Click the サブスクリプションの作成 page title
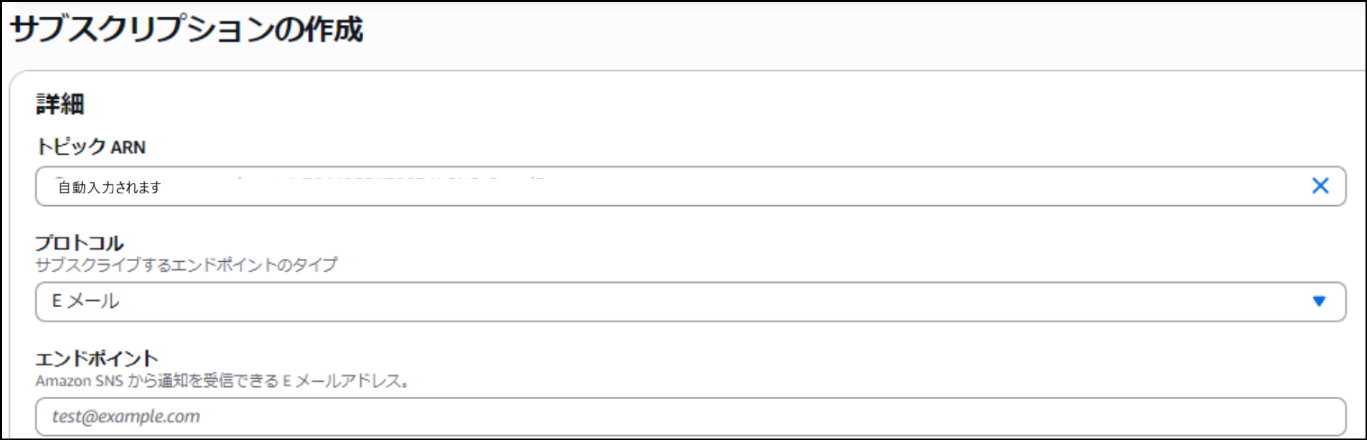Image resolution: width=1367 pixels, height=440 pixels. tap(186, 30)
